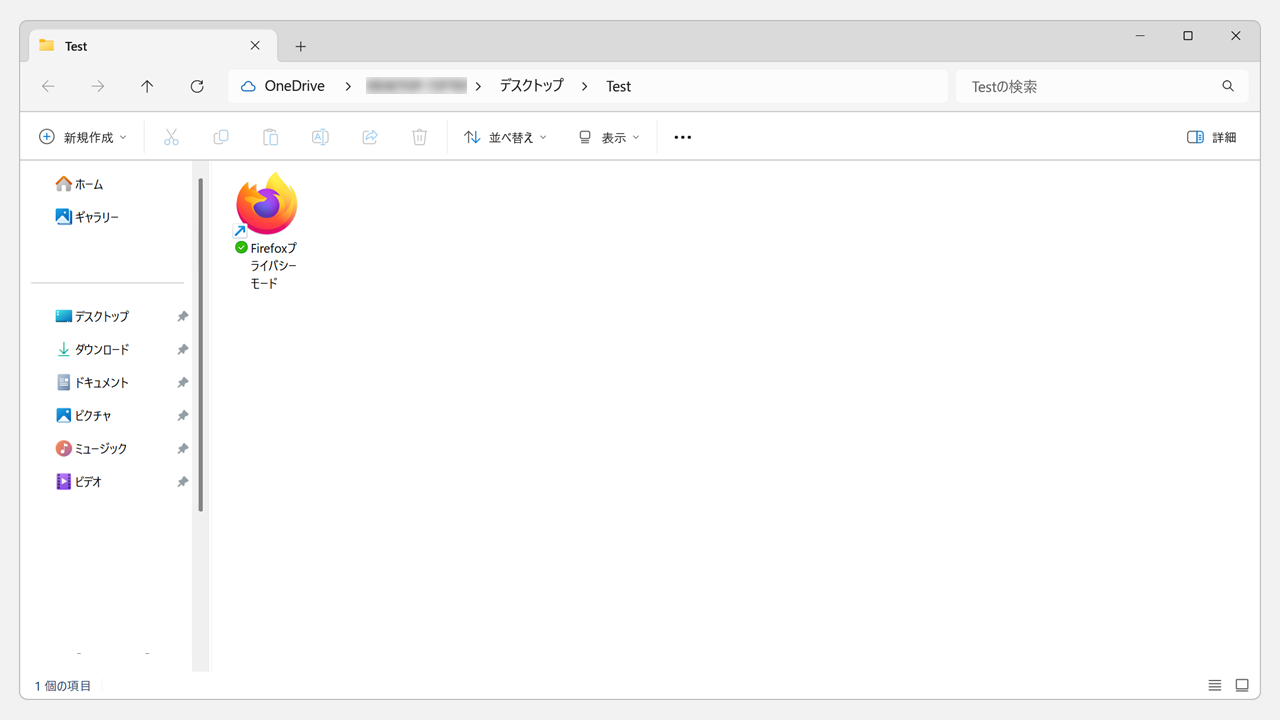Expand the 並べ替え sort dropdown
Viewport: 1280px width, 720px height.
pos(506,137)
